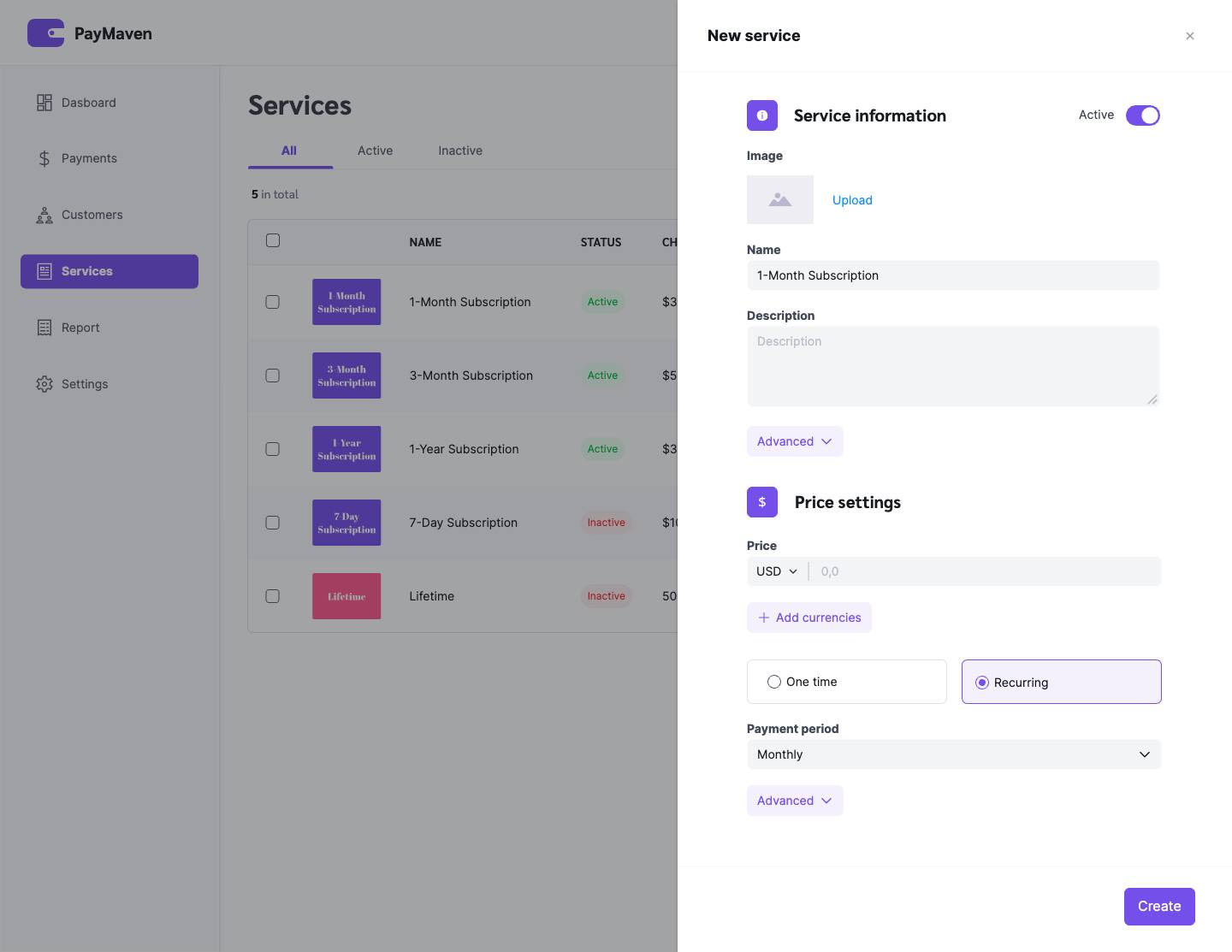Image resolution: width=1232 pixels, height=952 pixels.
Task: Open Customers via its people icon
Action: point(44,215)
